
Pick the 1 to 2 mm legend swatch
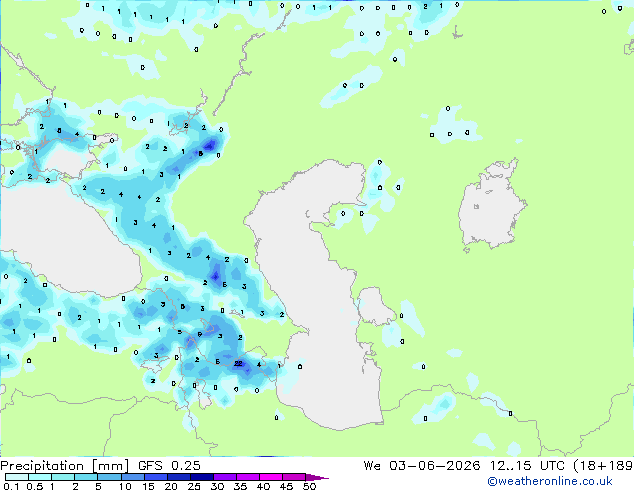(63, 477)
